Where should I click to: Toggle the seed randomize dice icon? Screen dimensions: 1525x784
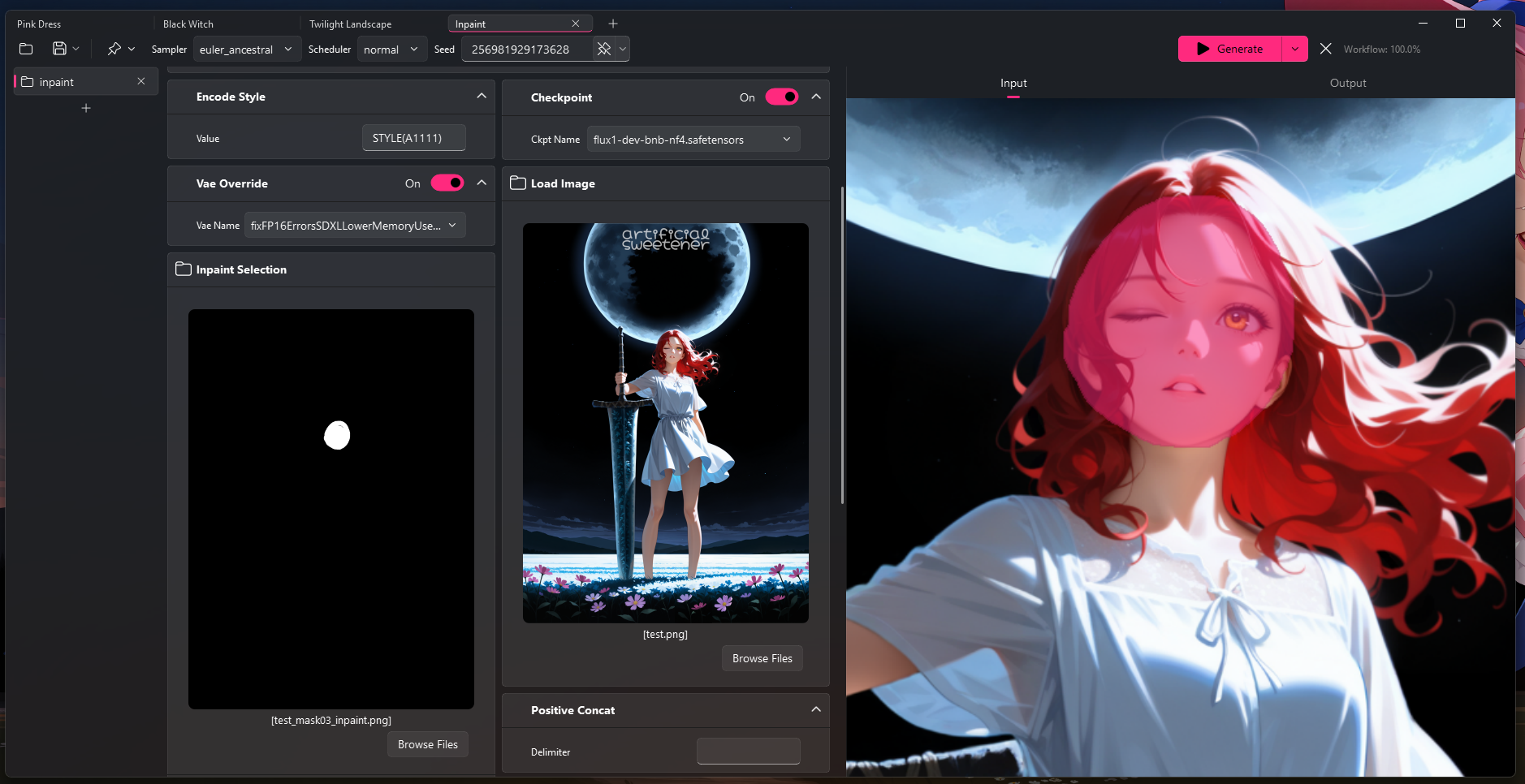pos(604,50)
